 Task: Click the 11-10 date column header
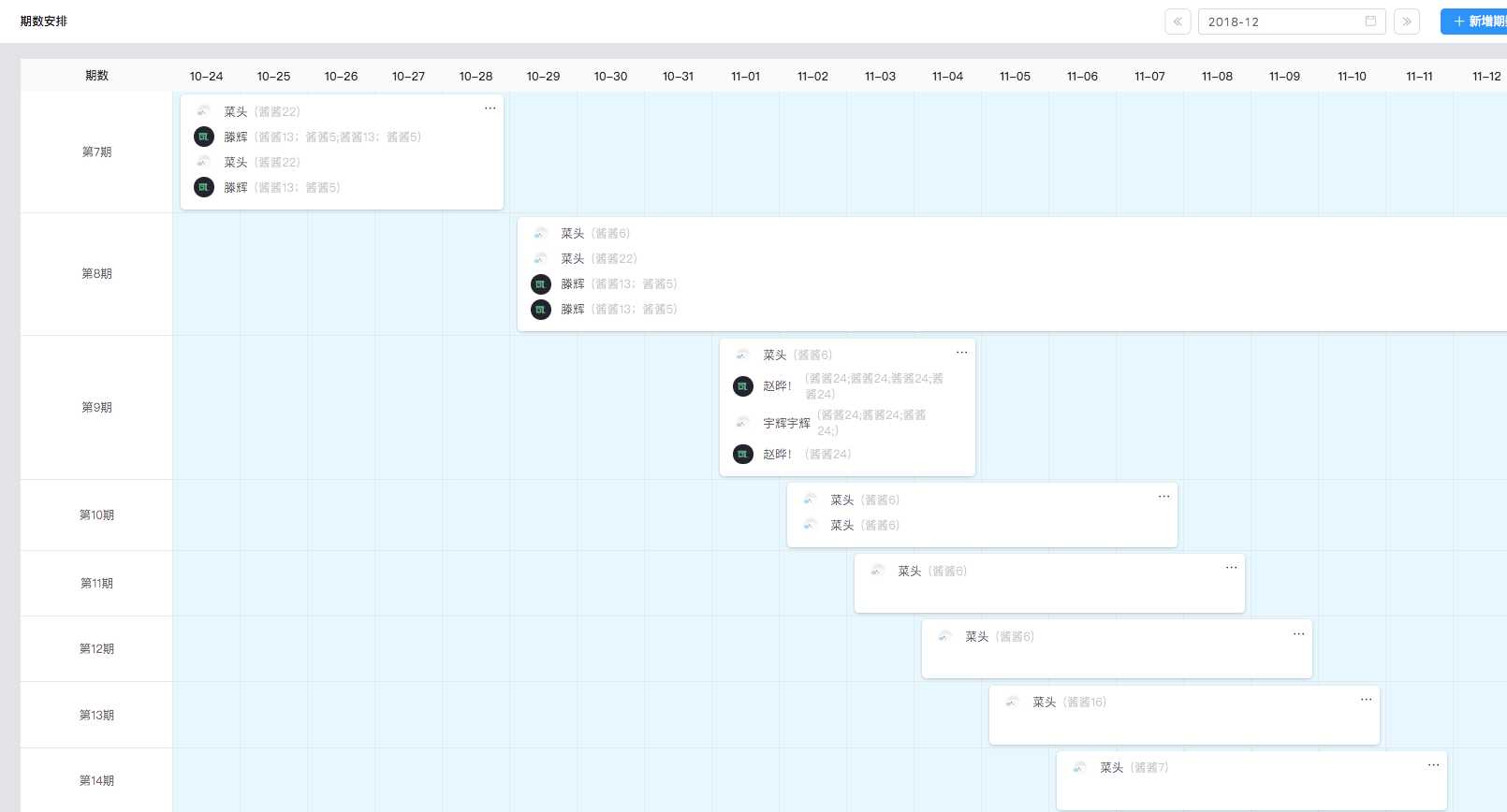coord(1352,76)
